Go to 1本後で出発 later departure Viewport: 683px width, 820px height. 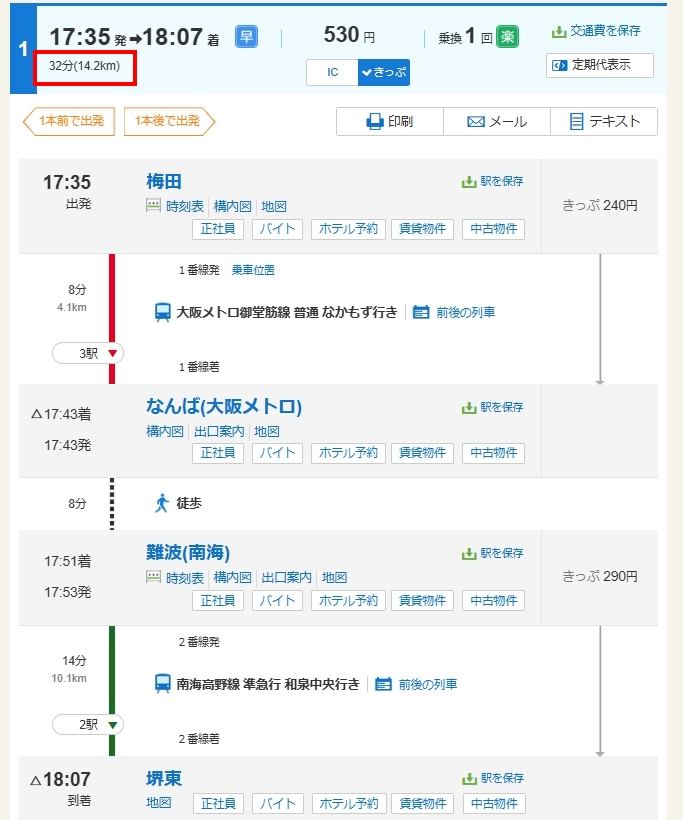point(168,122)
